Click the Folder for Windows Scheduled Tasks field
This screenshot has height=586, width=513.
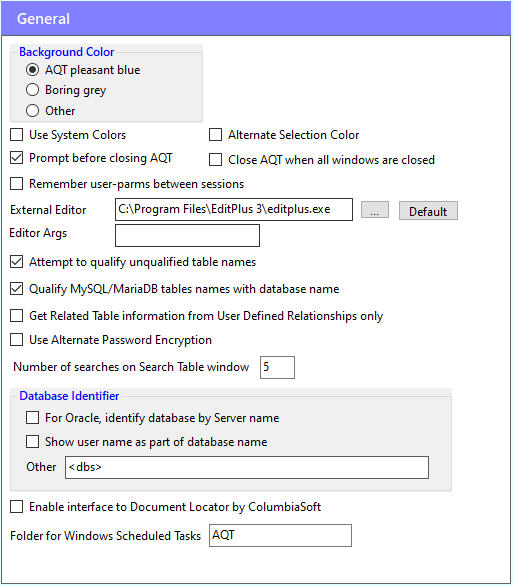[280, 536]
